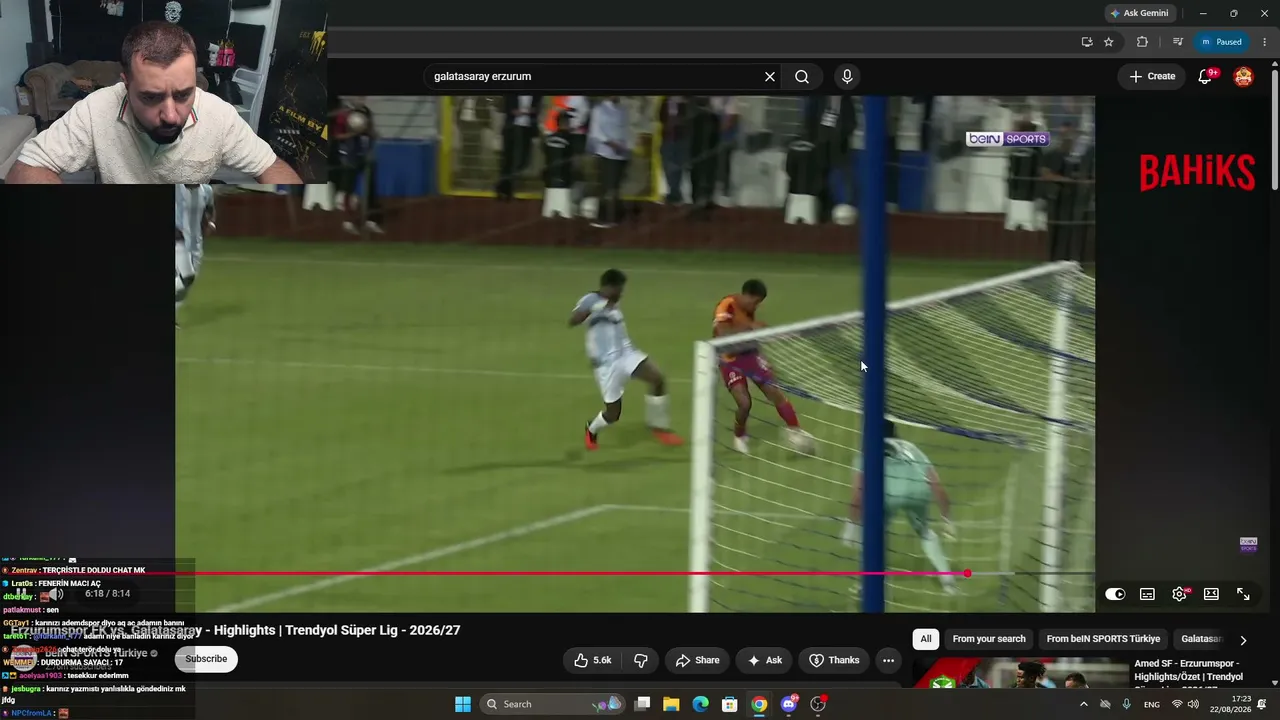
Task: Like the video with thumbs up
Action: click(x=592, y=660)
